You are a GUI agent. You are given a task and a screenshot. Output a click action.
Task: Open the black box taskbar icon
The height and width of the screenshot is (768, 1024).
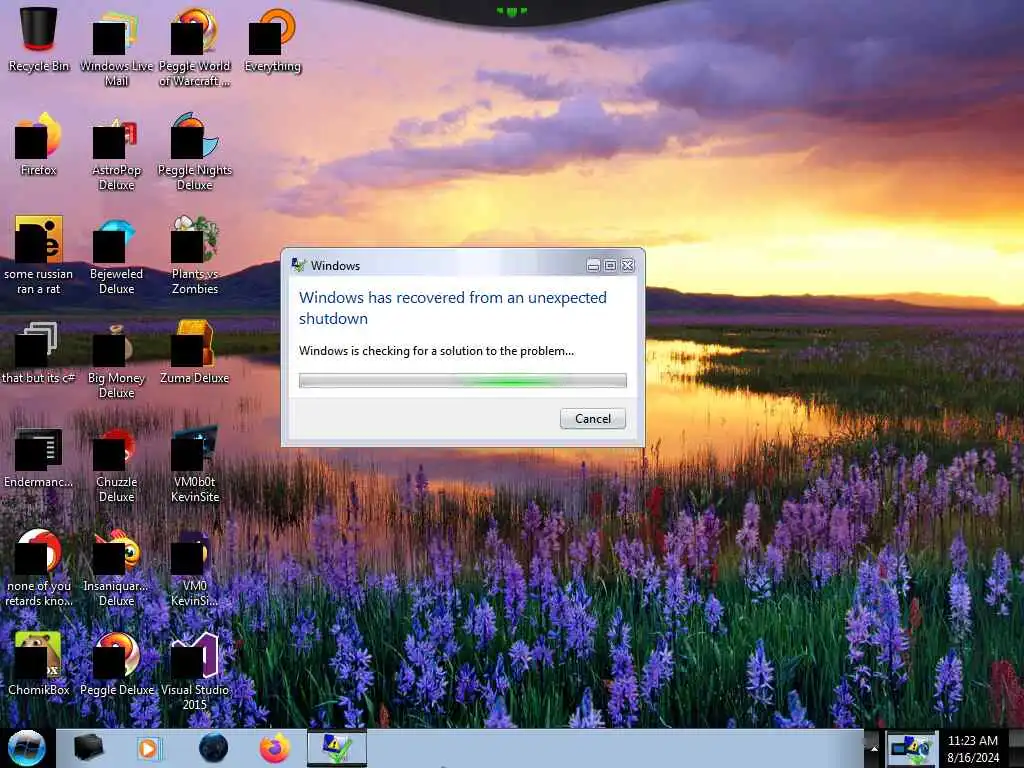click(x=89, y=748)
